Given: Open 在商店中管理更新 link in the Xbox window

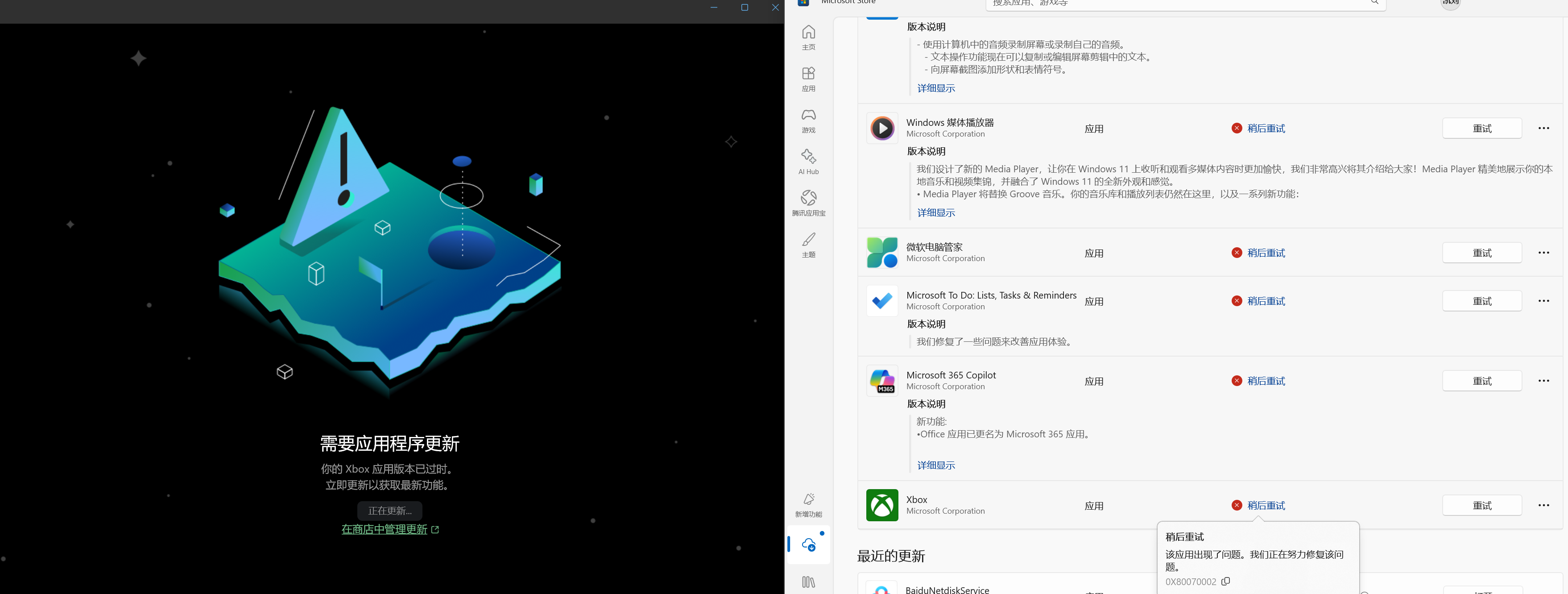Looking at the screenshot, I should click(390, 529).
